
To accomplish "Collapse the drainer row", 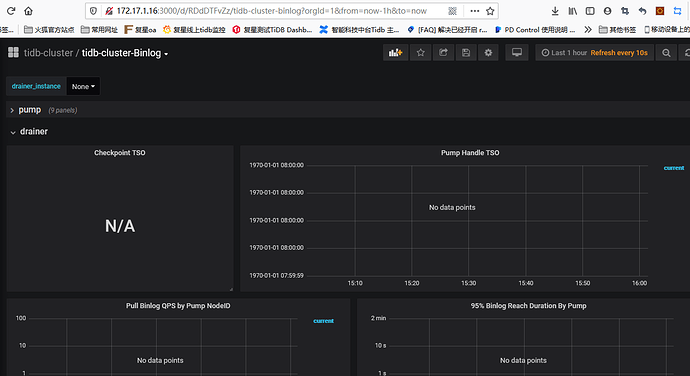I will coord(29,132).
